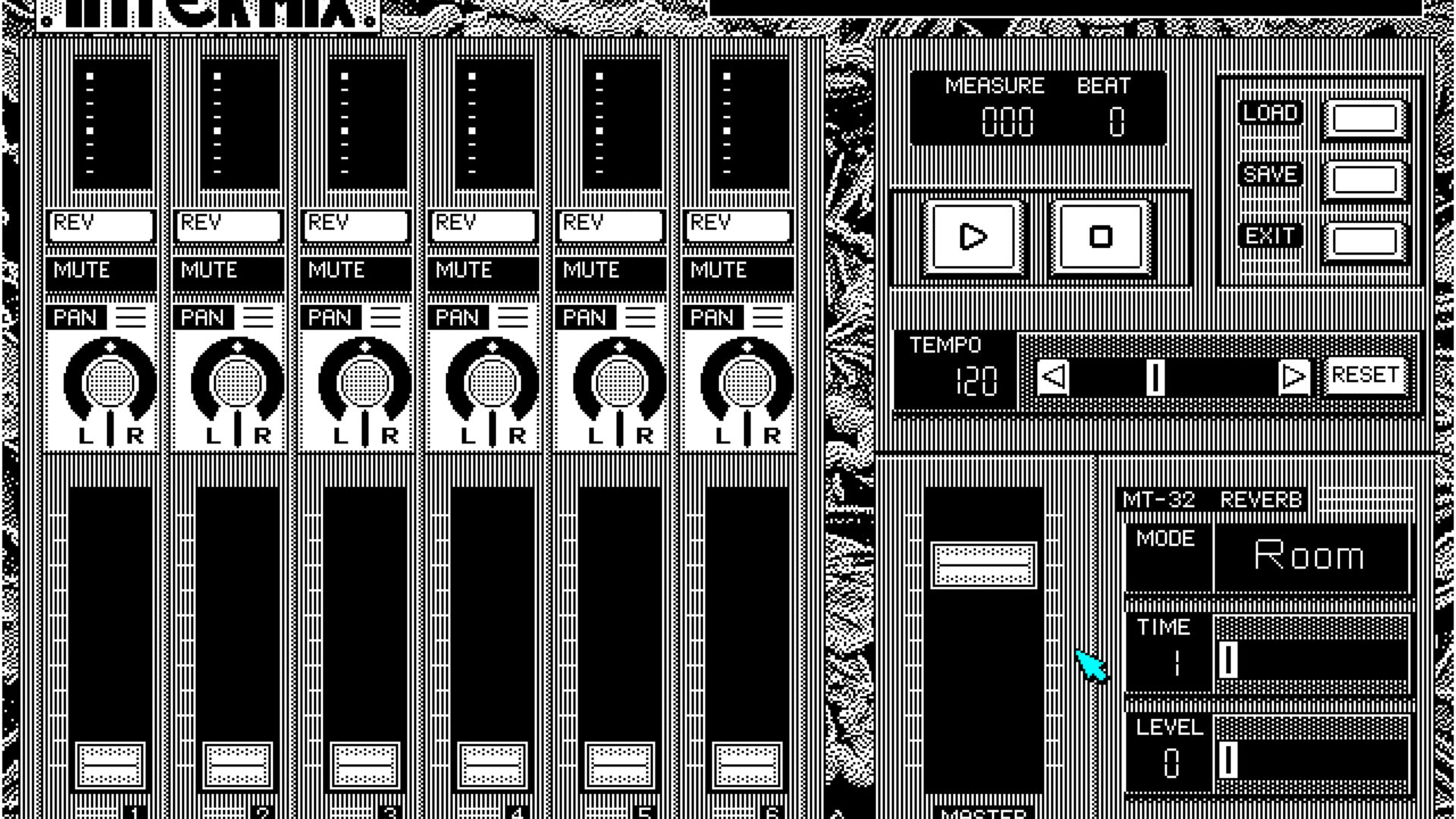Click the pan knob on channel 1

click(110, 383)
